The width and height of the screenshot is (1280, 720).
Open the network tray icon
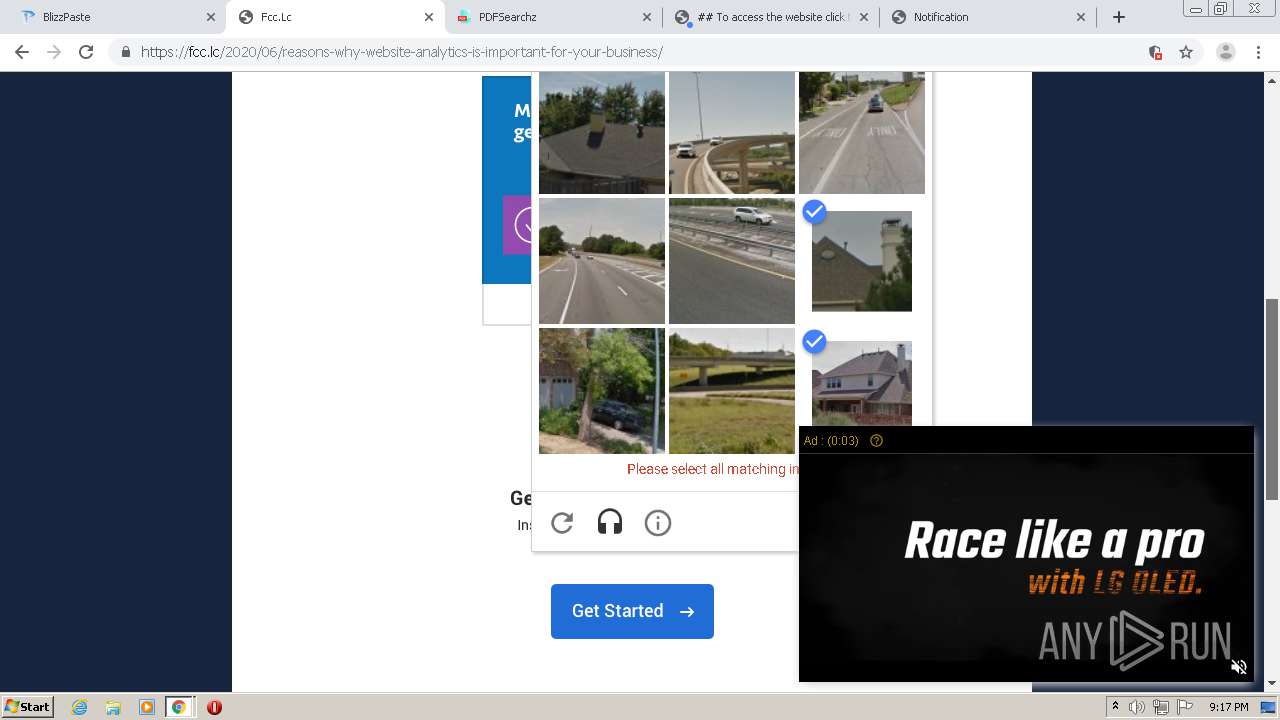click(x=1160, y=707)
